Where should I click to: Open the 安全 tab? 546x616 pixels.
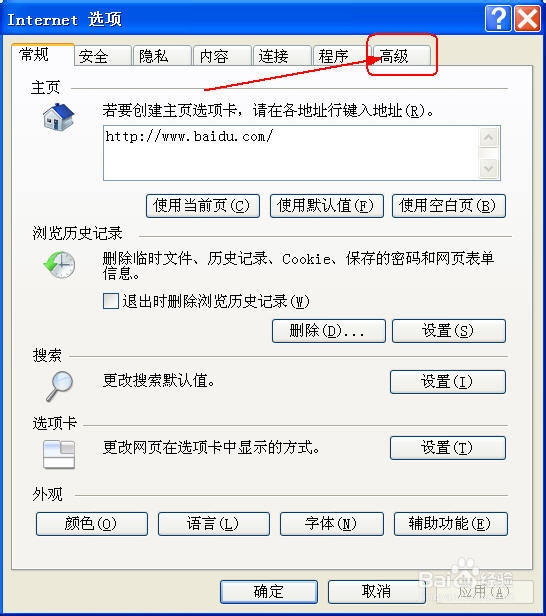(x=102, y=56)
